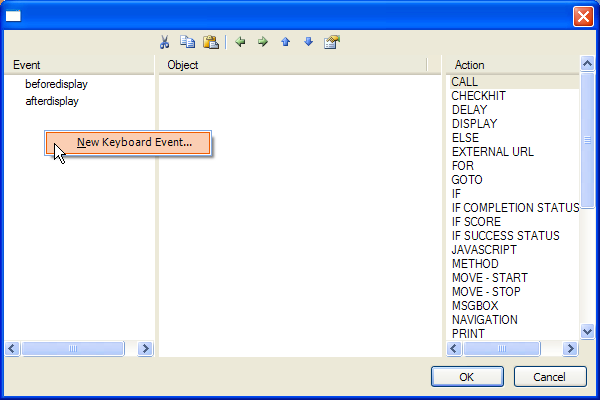Click the blue down arrow icon

click(308, 42)
